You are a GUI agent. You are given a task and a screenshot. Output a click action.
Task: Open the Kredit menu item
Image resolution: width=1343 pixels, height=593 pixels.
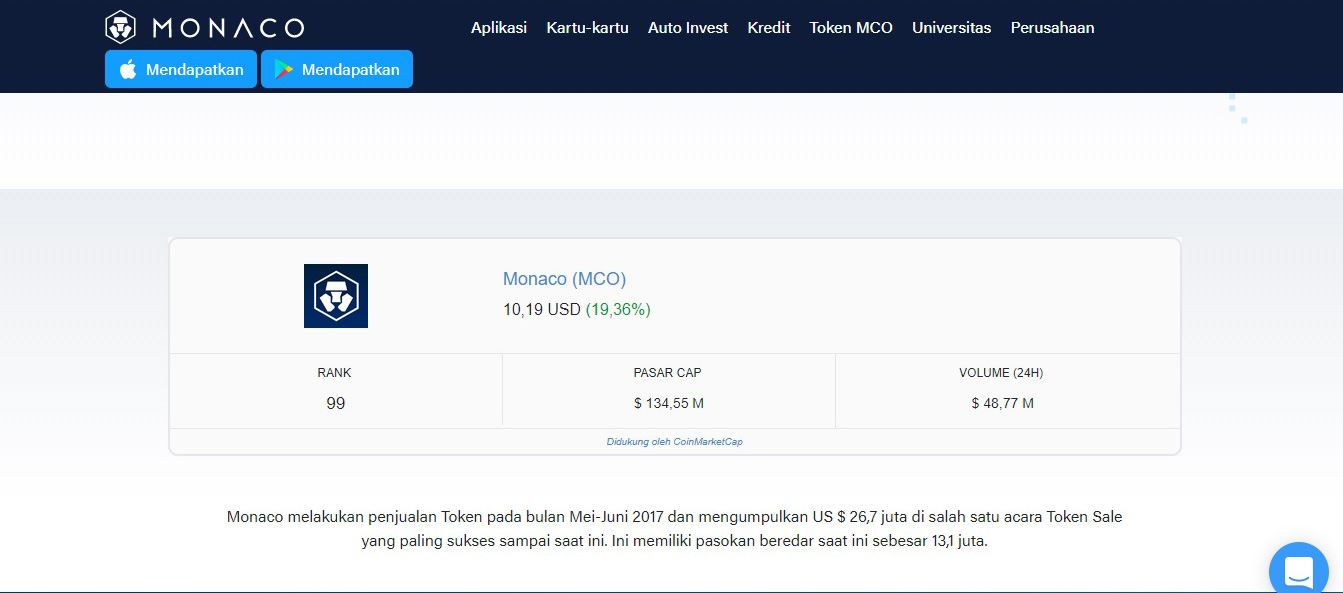click(x=769, y=28)
